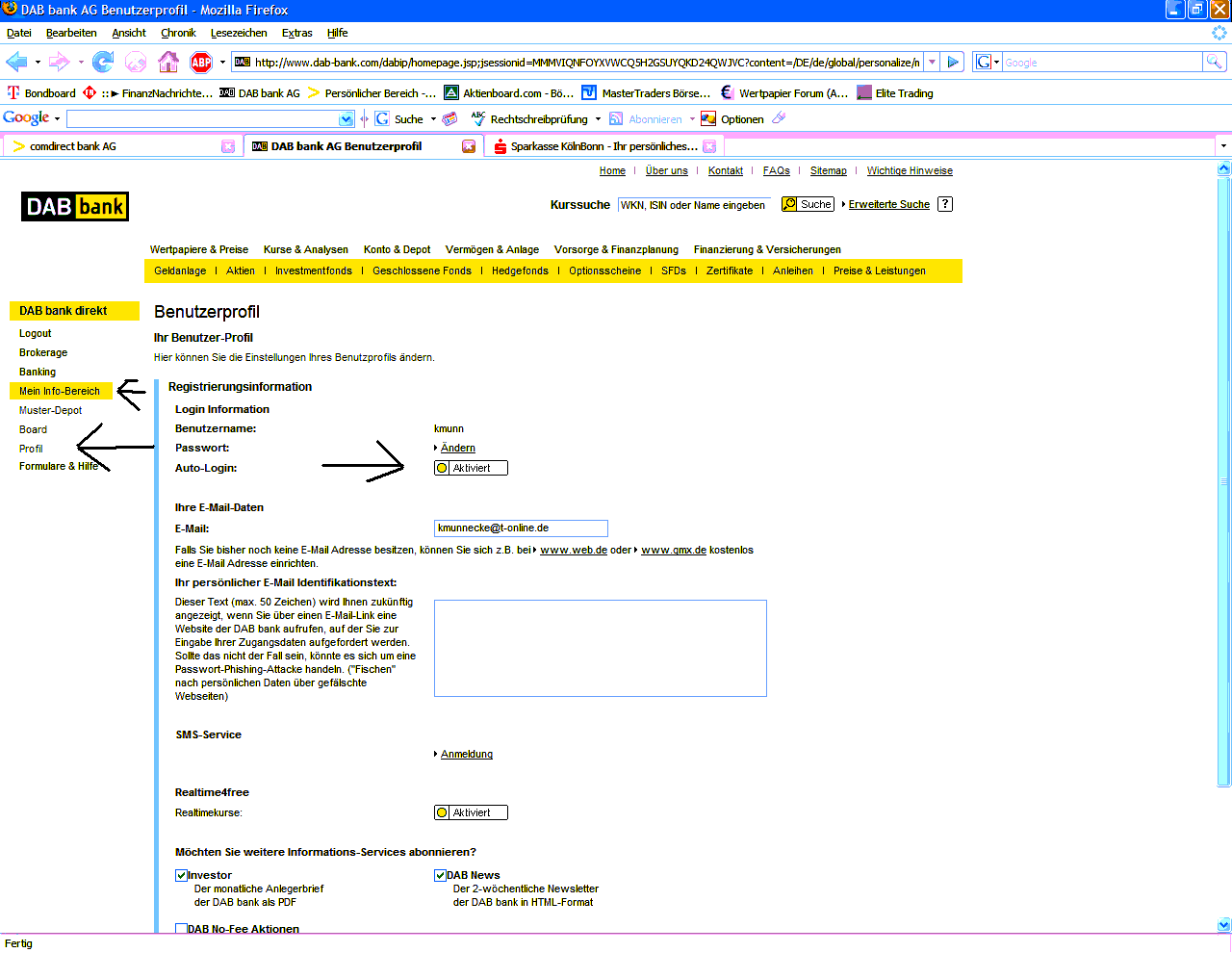Open the list all tabs dropdown
Image resolution: width=1232 pixels, height=953 pixels.
click(x=1223, y=146)
